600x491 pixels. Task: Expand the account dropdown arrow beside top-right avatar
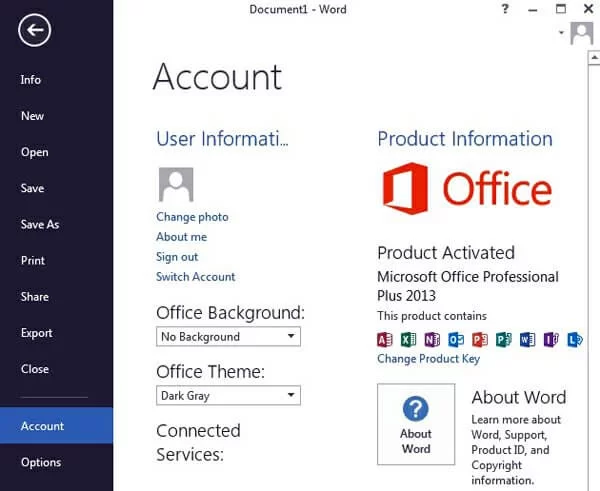click(x=561, y=33)
